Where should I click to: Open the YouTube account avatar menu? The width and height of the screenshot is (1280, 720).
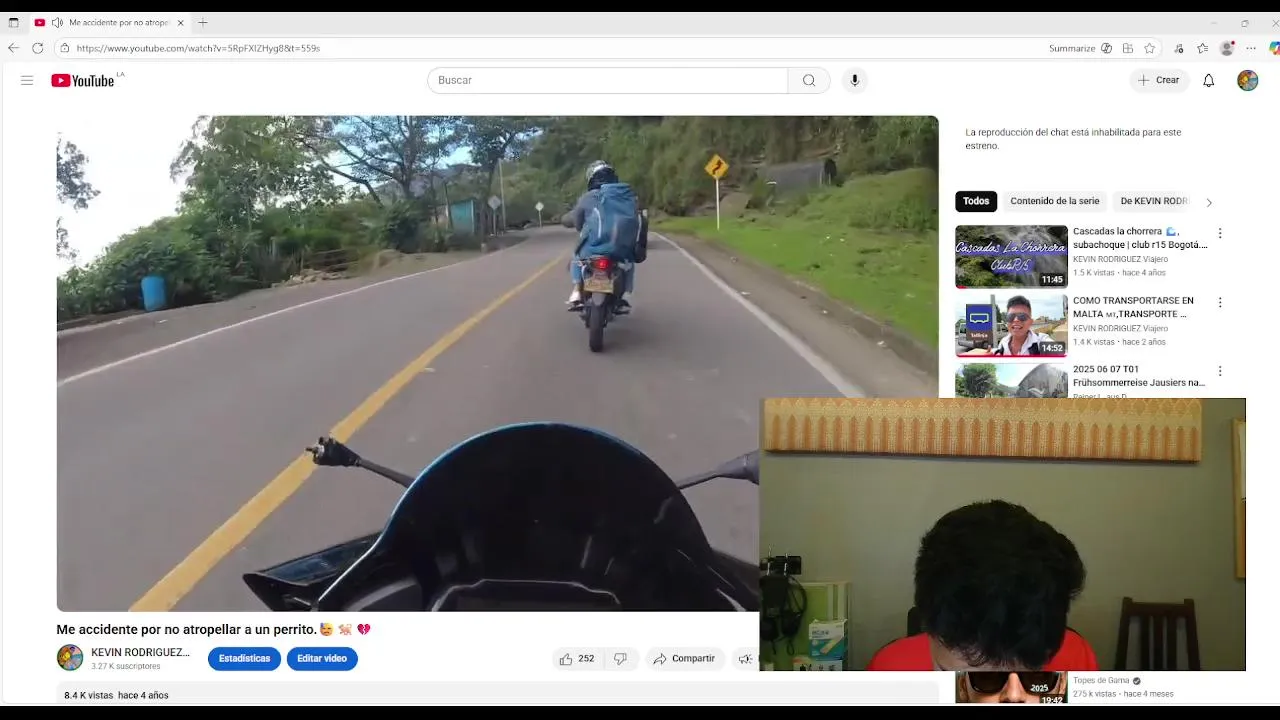pos(1247,80)
